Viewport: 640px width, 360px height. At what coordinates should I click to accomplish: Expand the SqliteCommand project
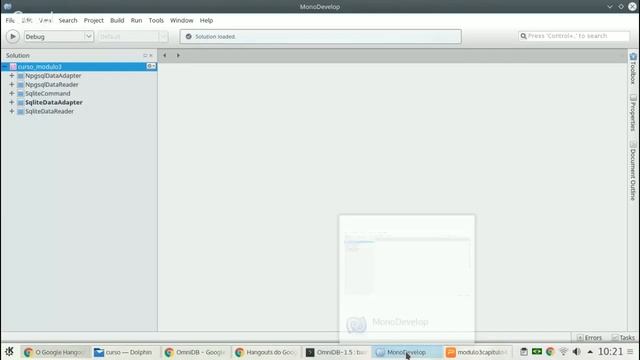(12, 93)
